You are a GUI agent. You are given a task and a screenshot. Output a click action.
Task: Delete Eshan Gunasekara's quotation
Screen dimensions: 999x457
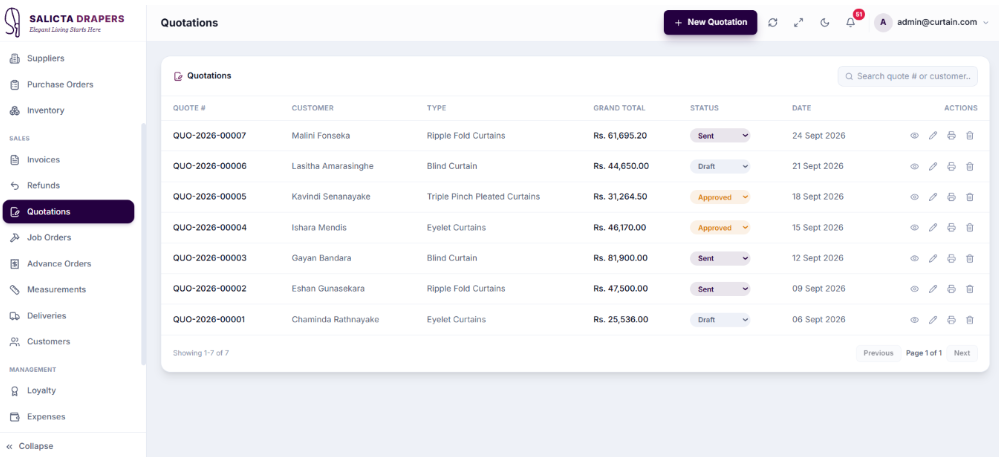coord(970,289)
